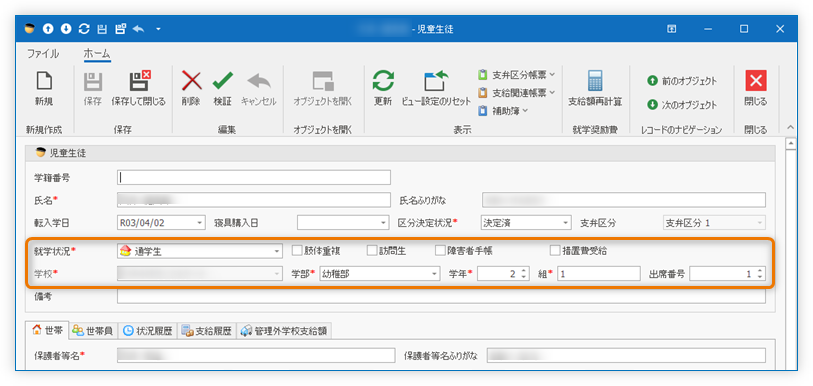This screenshot has height=386, width=813.
Task: Open the 就学状況 通学生 dropdown
Action: [277, 251]
